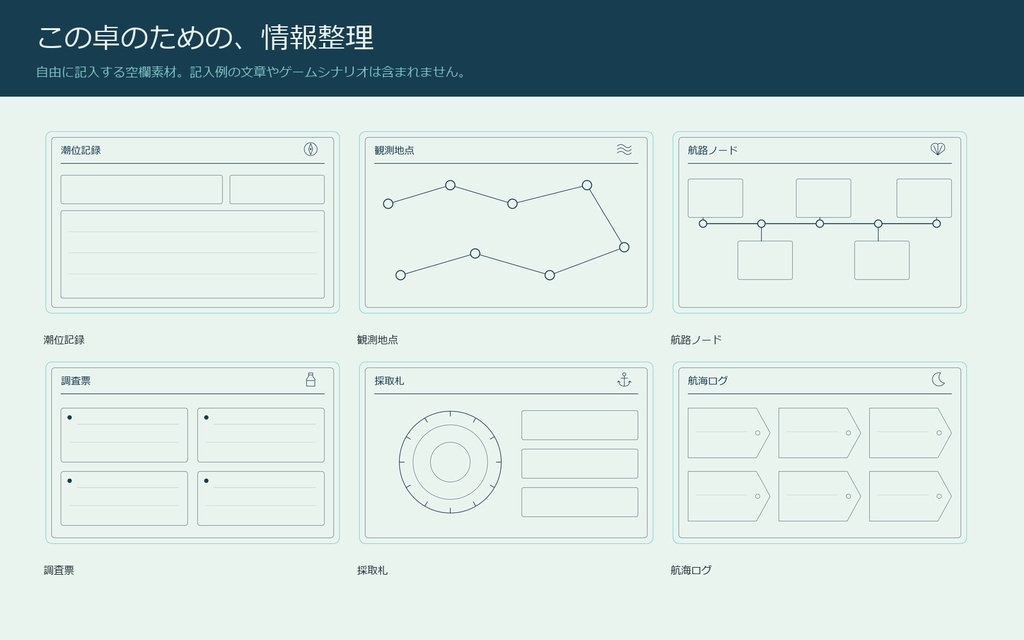Open the 調査票 four-box template thumbnail
This screenshot has height=640, width=1024.
193,453
